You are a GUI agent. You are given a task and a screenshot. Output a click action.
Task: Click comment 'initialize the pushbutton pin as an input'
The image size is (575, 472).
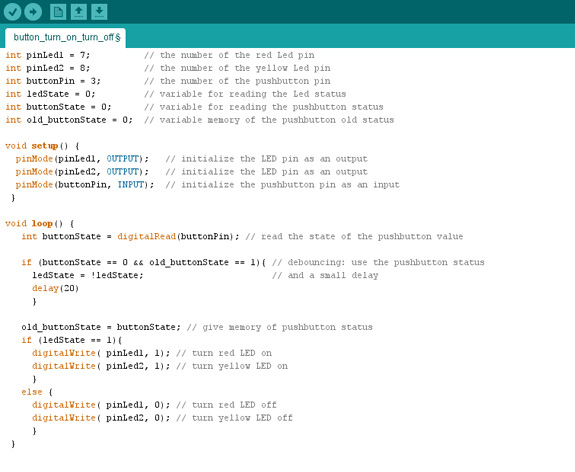point(290,184)
